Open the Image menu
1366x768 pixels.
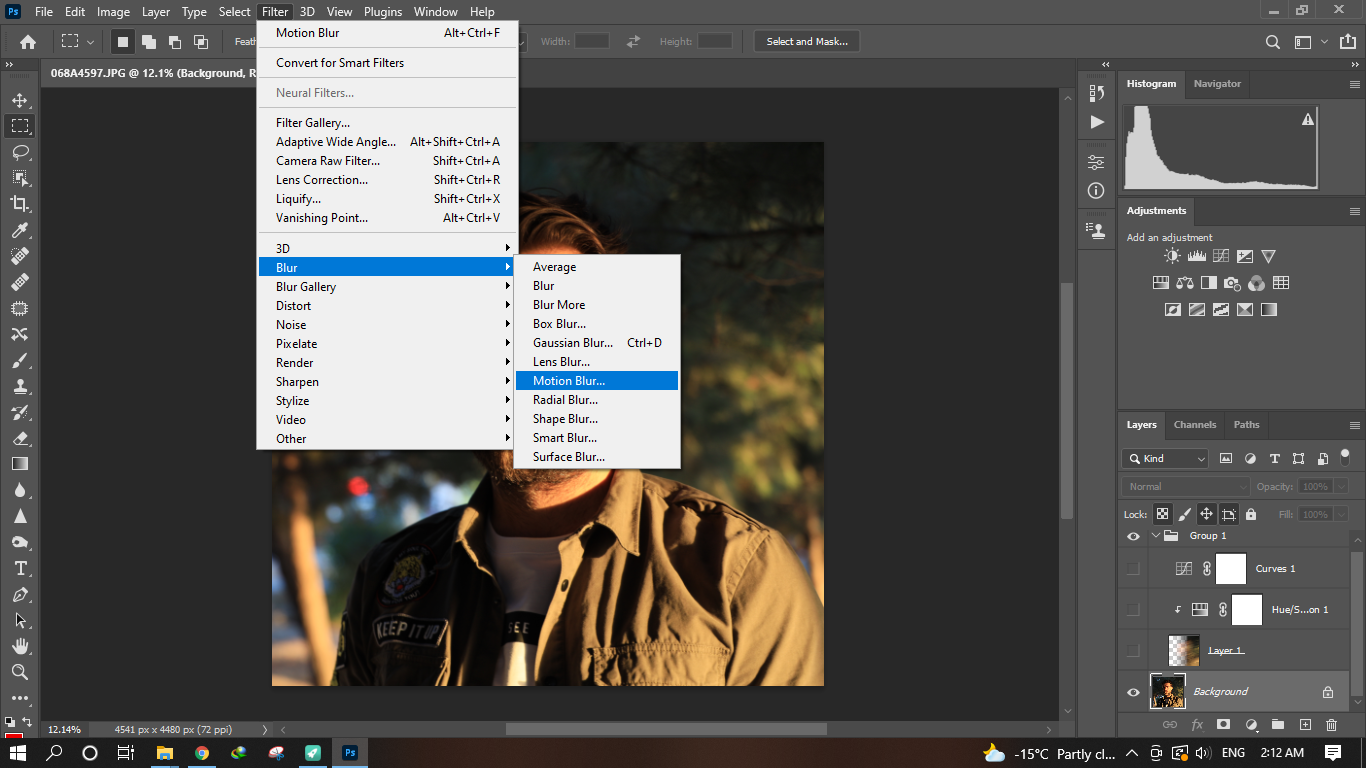pos(113,12)
